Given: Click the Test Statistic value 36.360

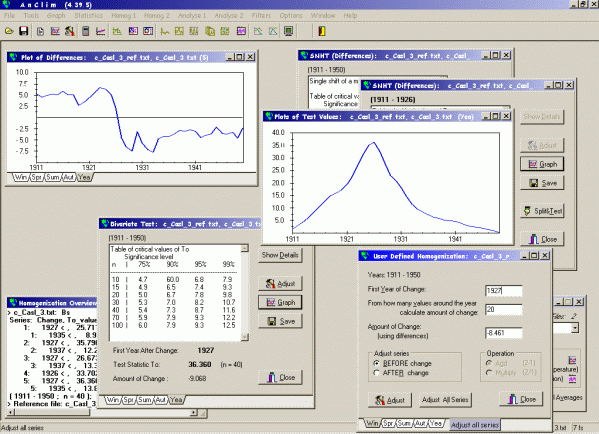Looking at the screenshot, I should [x=200, y=364].
